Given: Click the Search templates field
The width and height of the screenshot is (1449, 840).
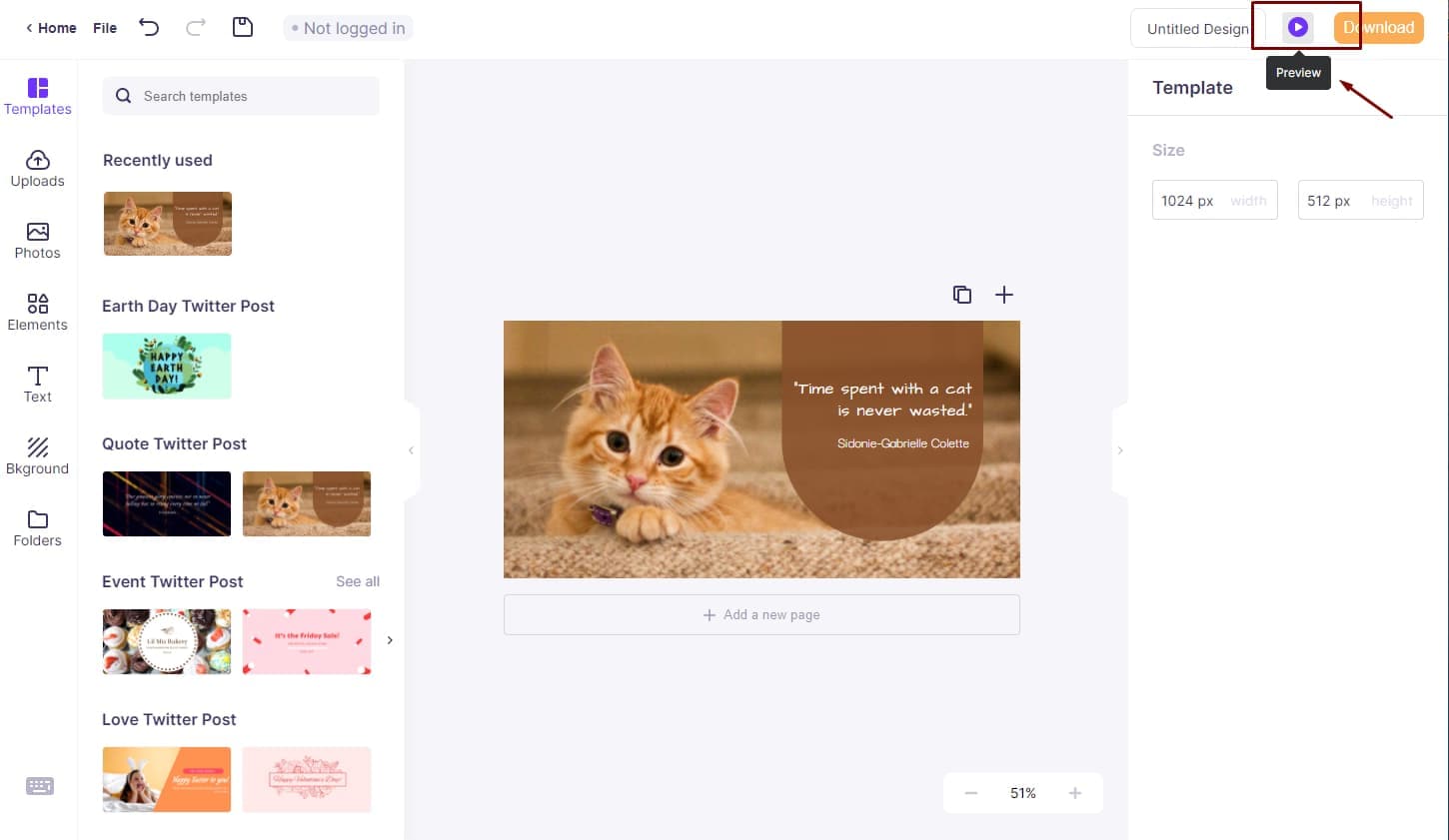Looking at the screenshot, I should click(x=241, y=96).
